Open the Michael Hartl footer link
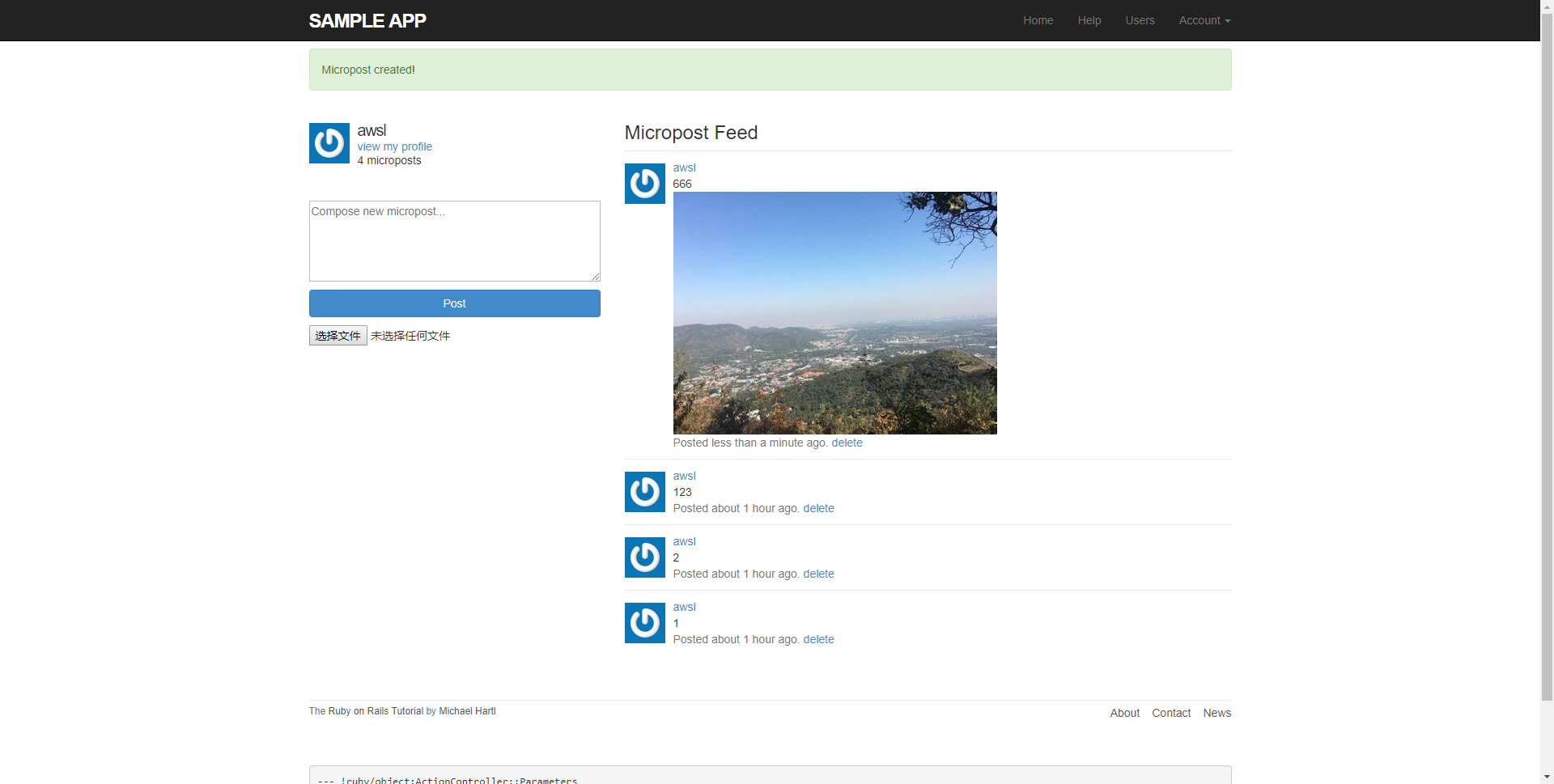The height and width of the screenshot is (784, 1554). (x=467, y=711)
